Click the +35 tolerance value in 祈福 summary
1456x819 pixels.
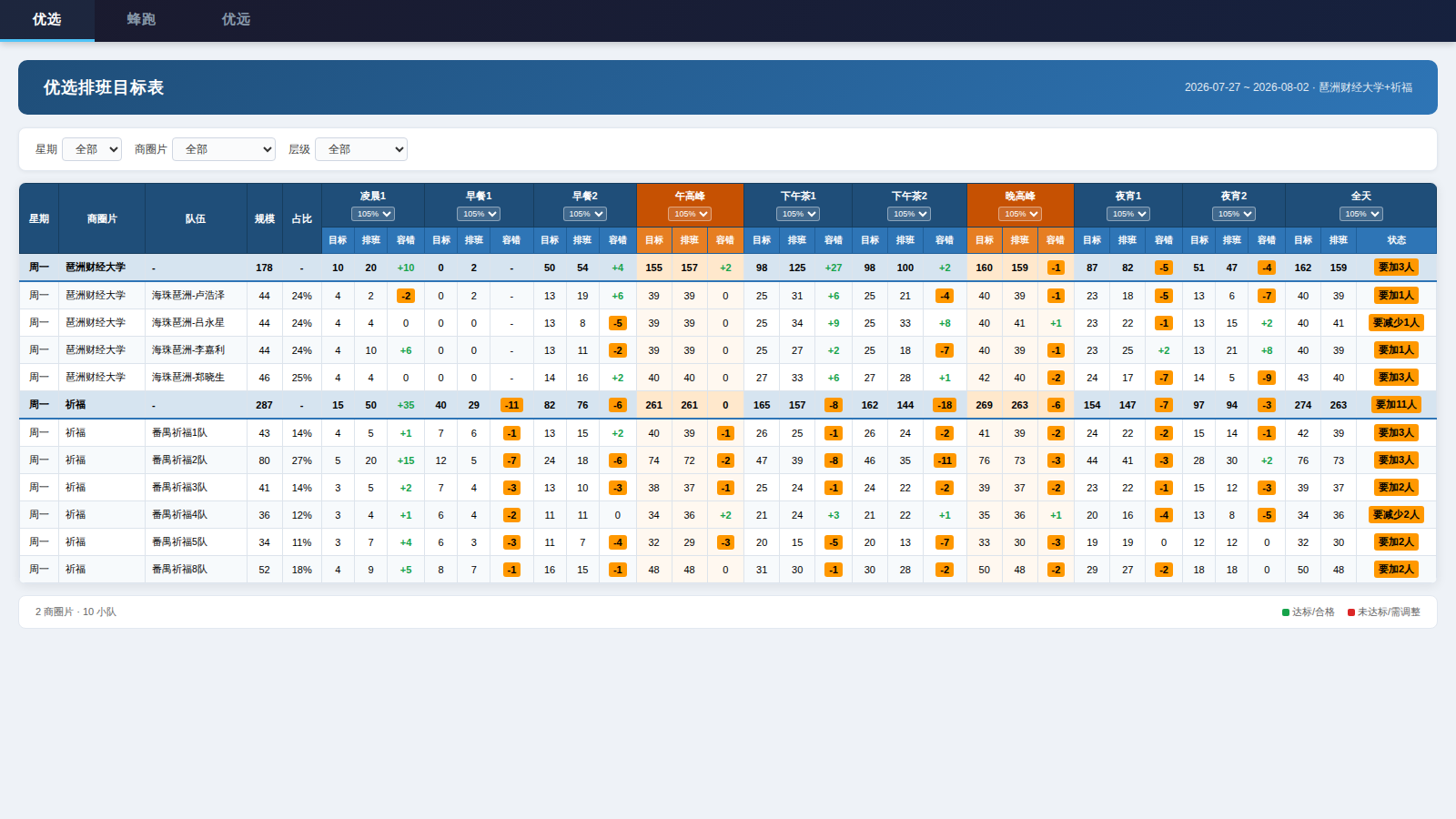pyautogui.click(x=406, y=405)
